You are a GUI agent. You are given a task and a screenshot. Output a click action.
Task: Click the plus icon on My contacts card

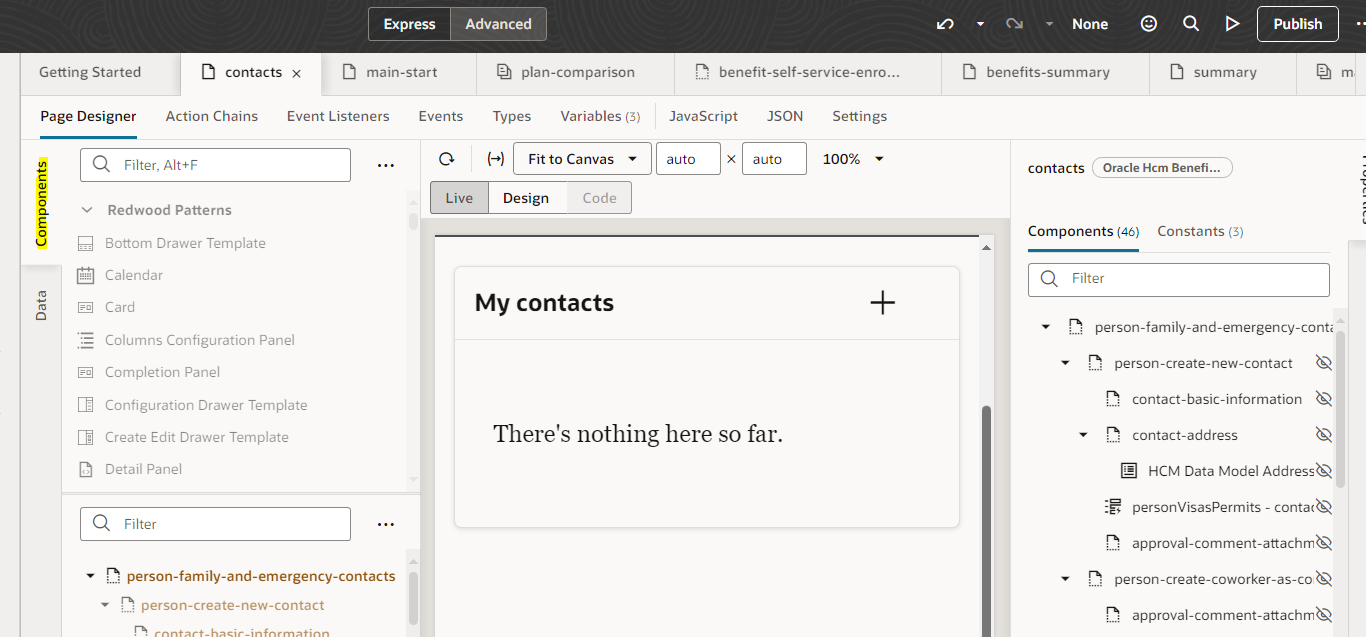[882, 302]
